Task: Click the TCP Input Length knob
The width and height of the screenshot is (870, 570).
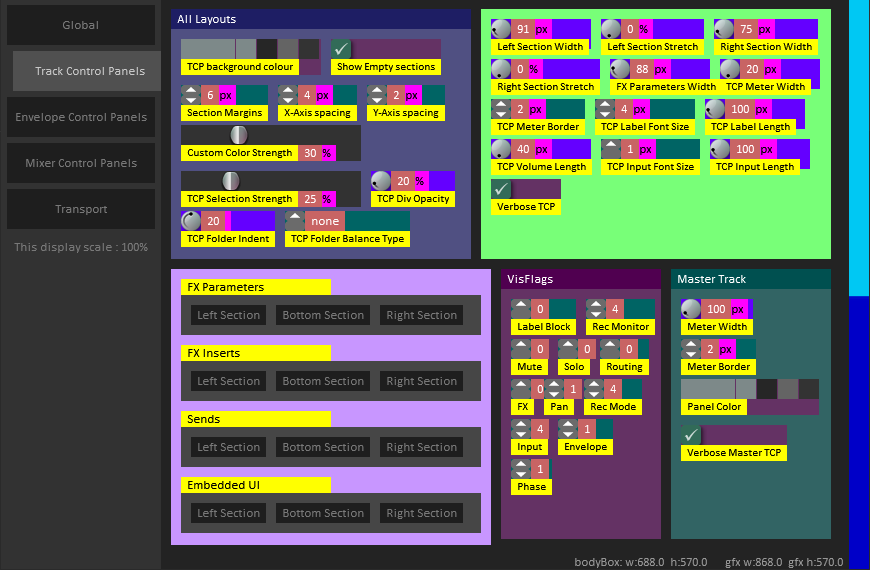Action: [x=720, y=149]
